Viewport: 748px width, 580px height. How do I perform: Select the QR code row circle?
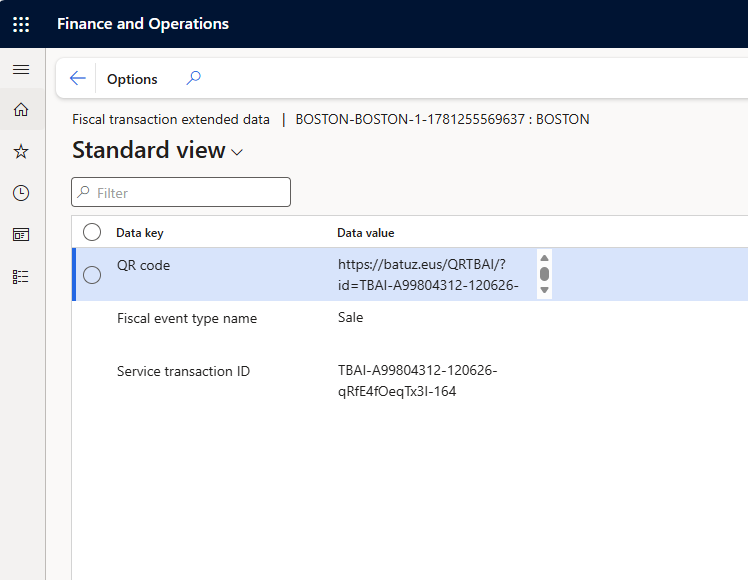click(x=92, y=275)
